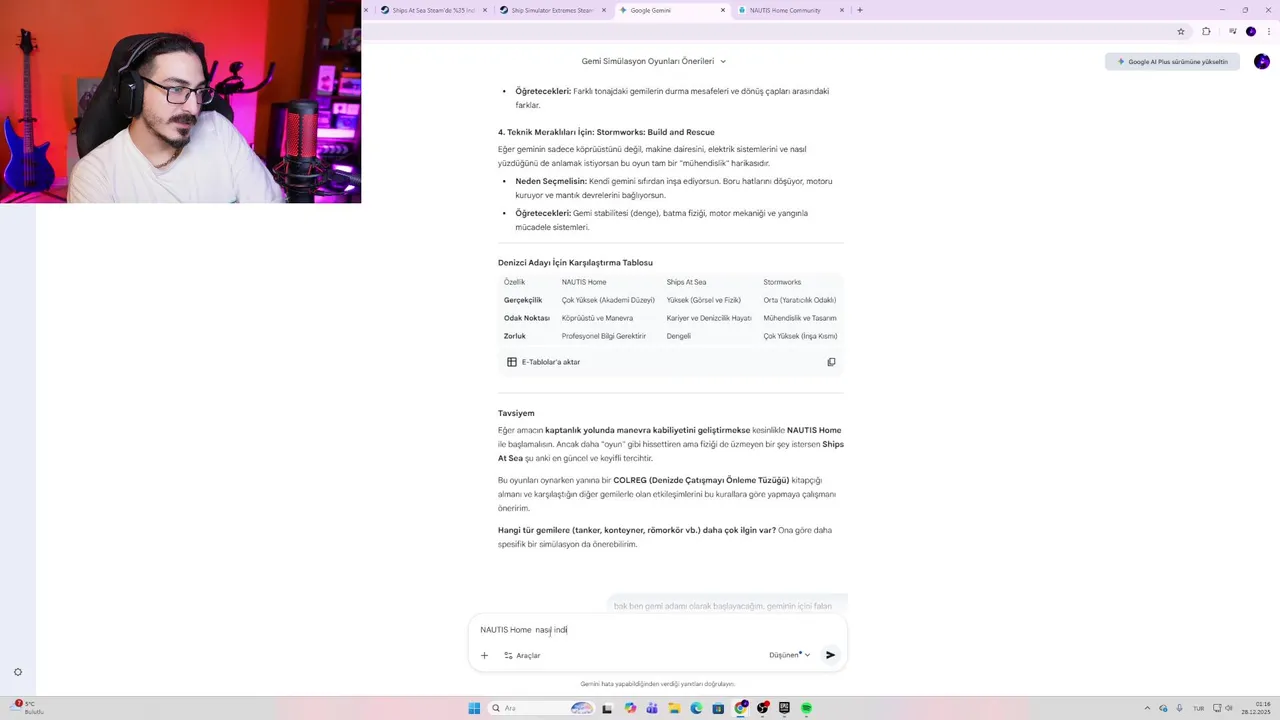Minimize the Chrome window

1220,10
